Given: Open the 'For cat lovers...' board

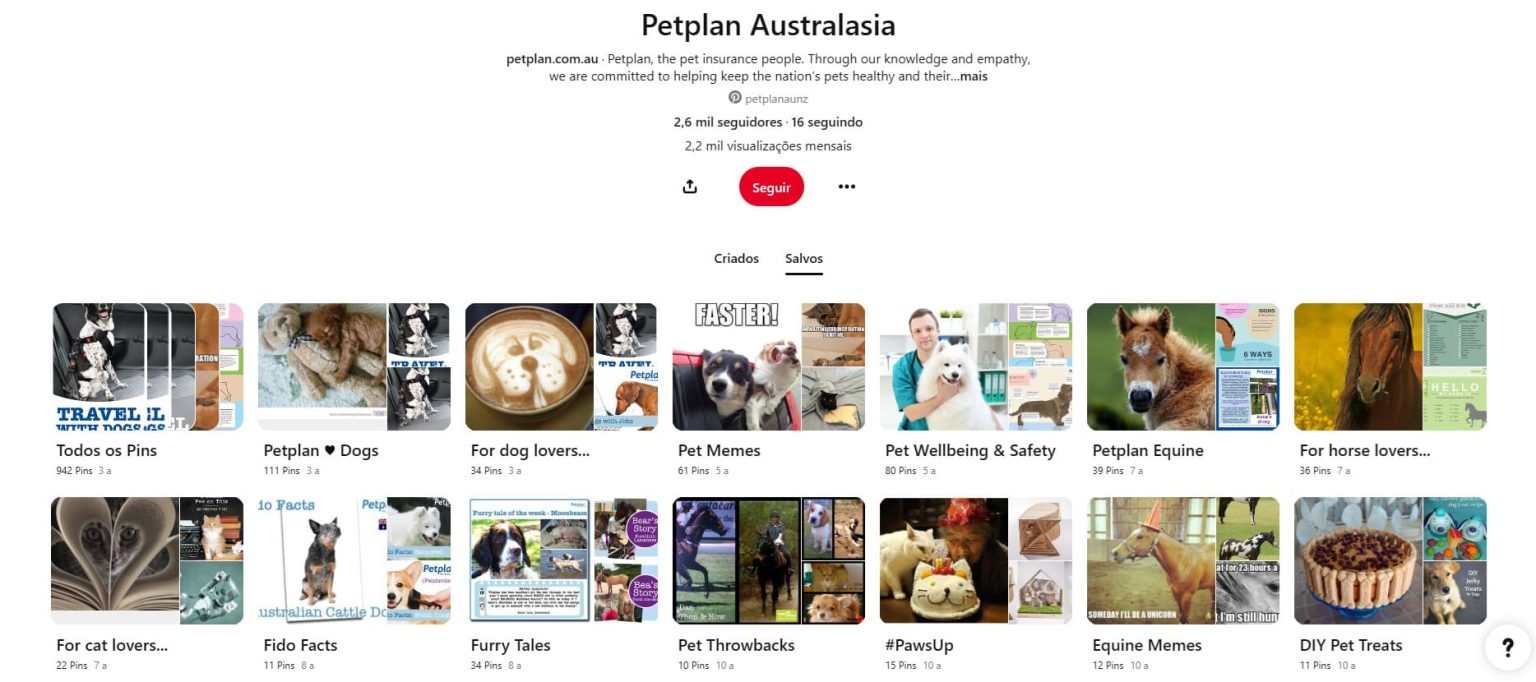Looking at the screenshot, I should (146, 561).
